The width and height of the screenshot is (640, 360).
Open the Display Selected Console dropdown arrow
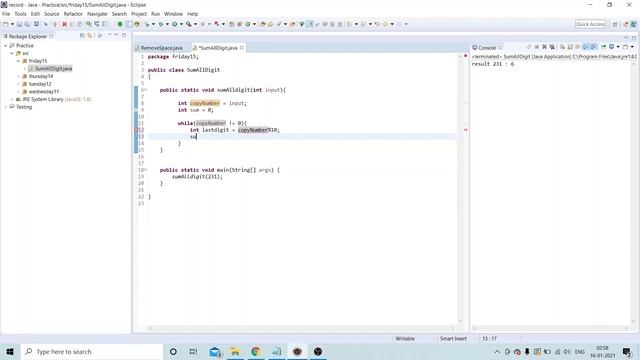tap(618, 47)
